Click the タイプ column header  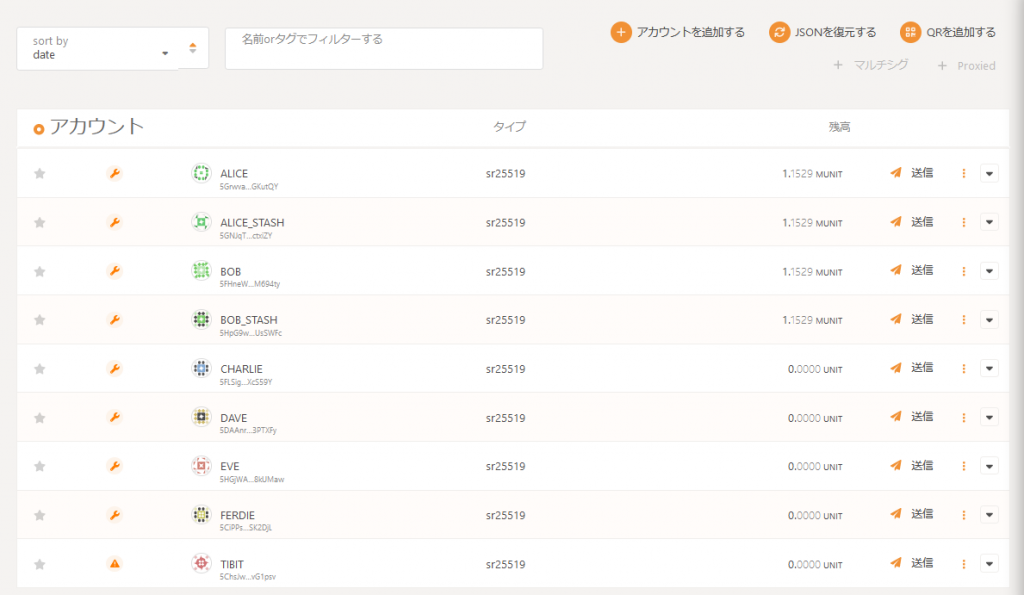[x=508, y=127]
